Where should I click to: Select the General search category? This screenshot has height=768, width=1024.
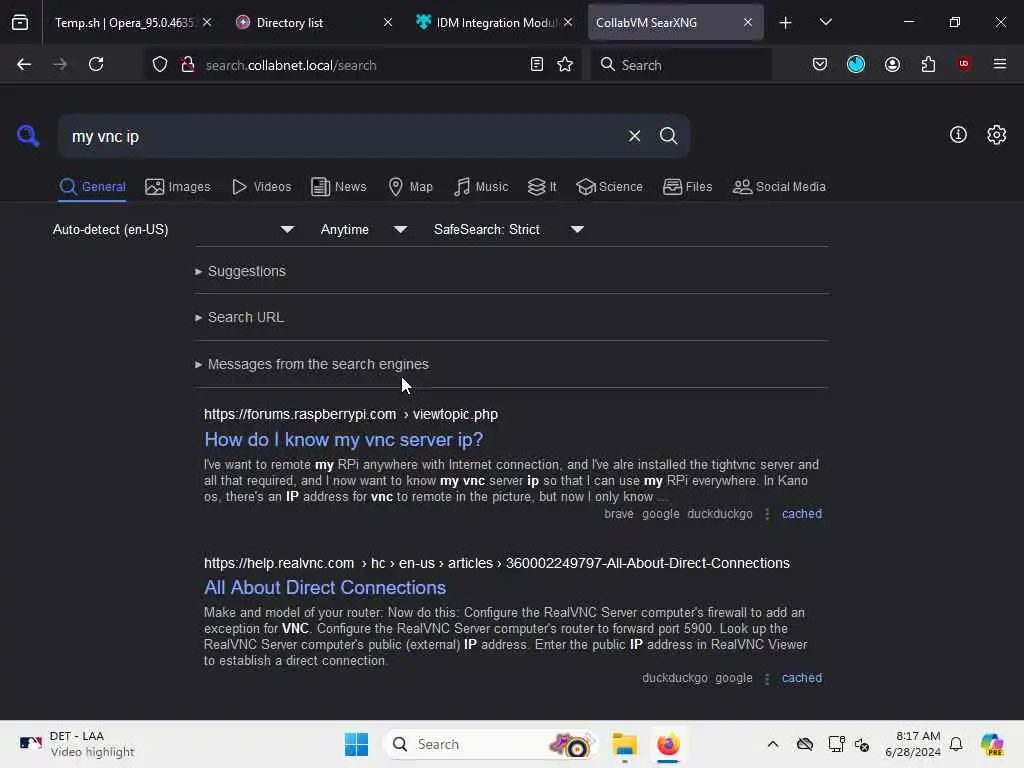[x=92, y=187]
